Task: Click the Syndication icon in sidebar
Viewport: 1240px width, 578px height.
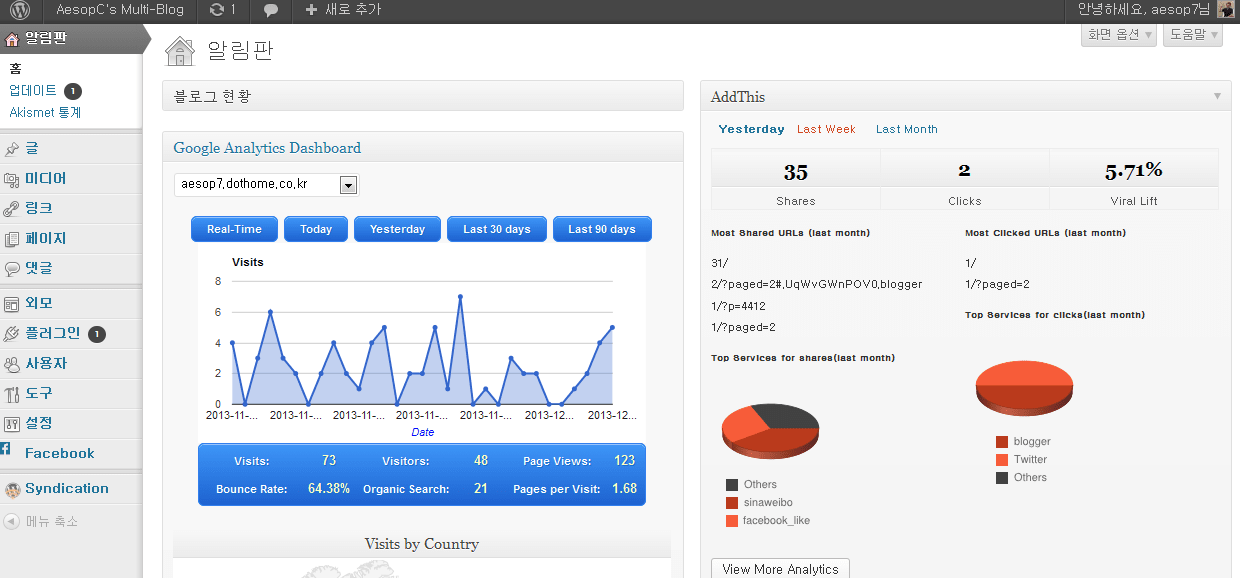Action: [x=12, y=489]
